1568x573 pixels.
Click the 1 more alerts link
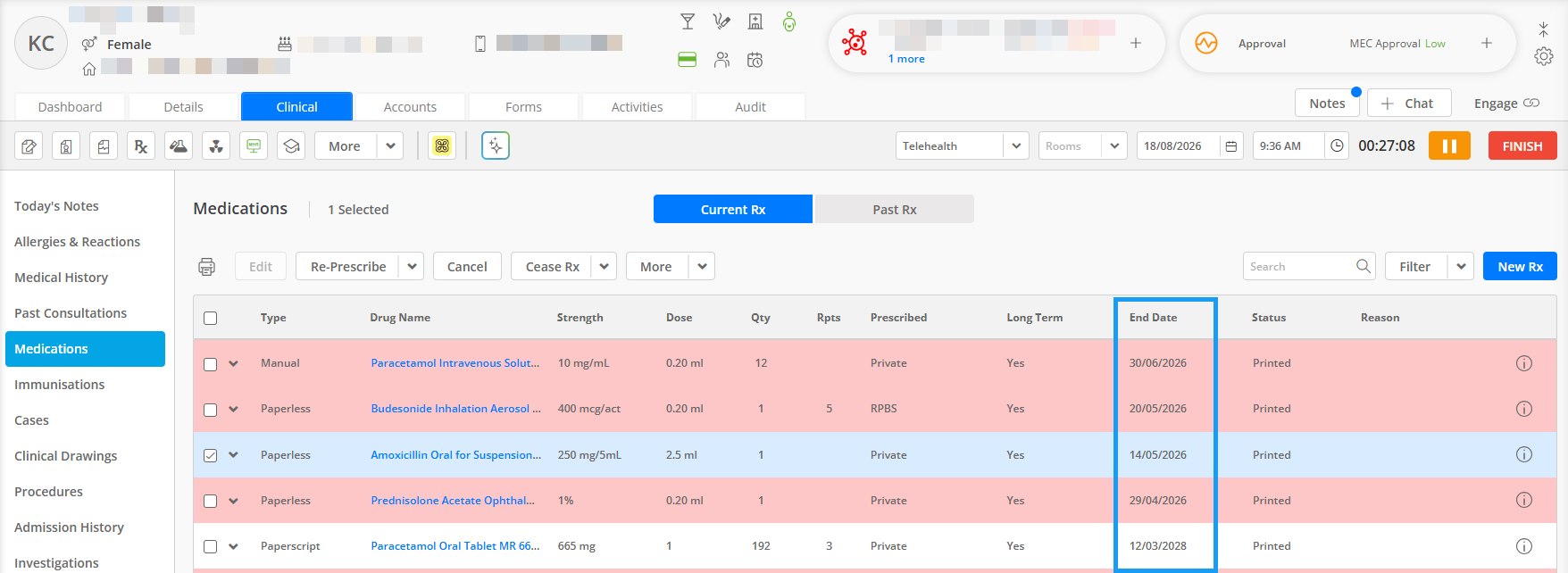[x=906, y=59]
